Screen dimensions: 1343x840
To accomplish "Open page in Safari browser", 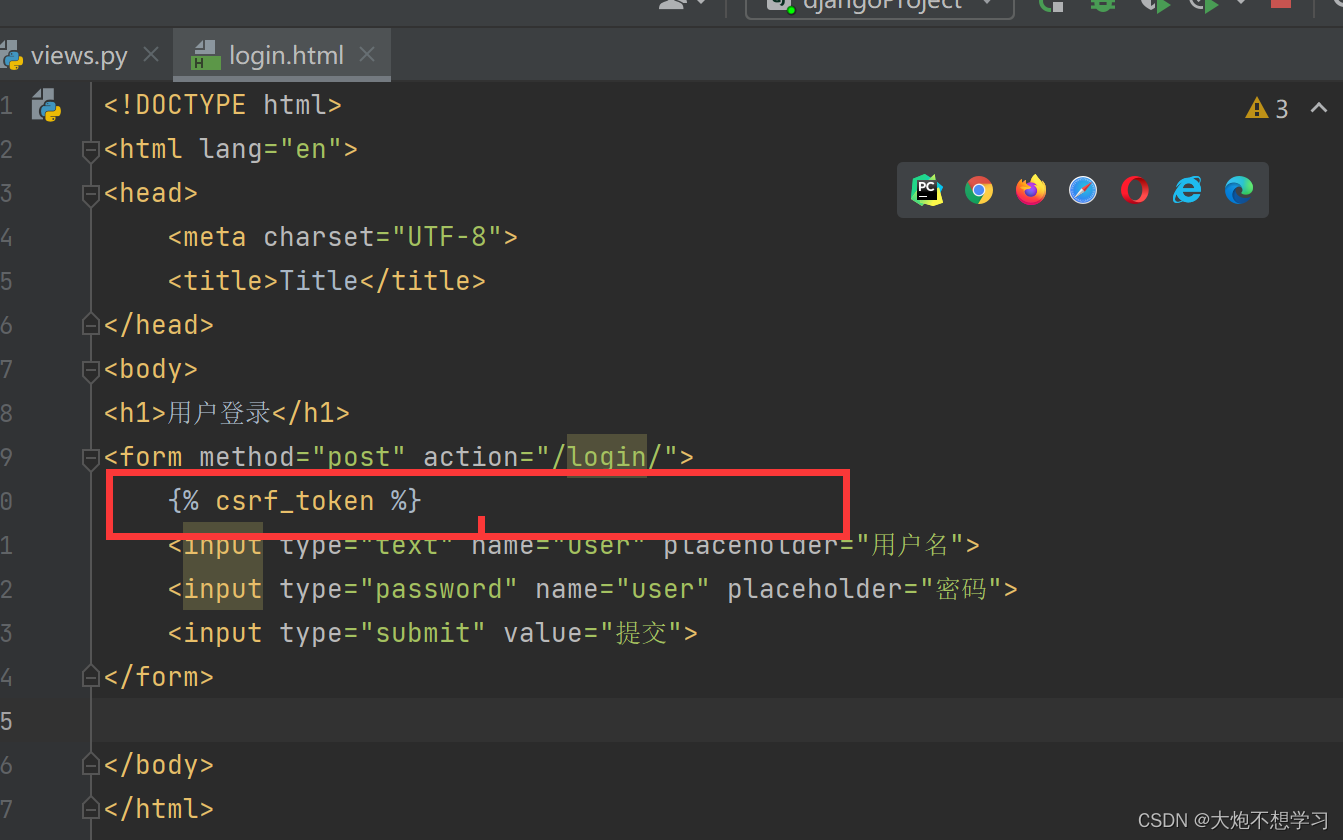I will 1083,190.
